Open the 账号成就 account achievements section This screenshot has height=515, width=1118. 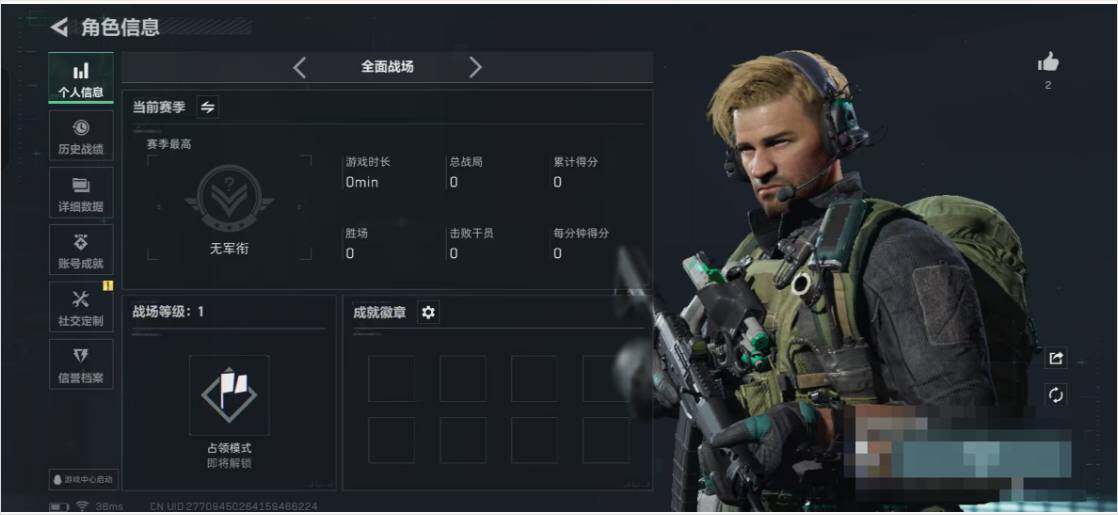81,250
